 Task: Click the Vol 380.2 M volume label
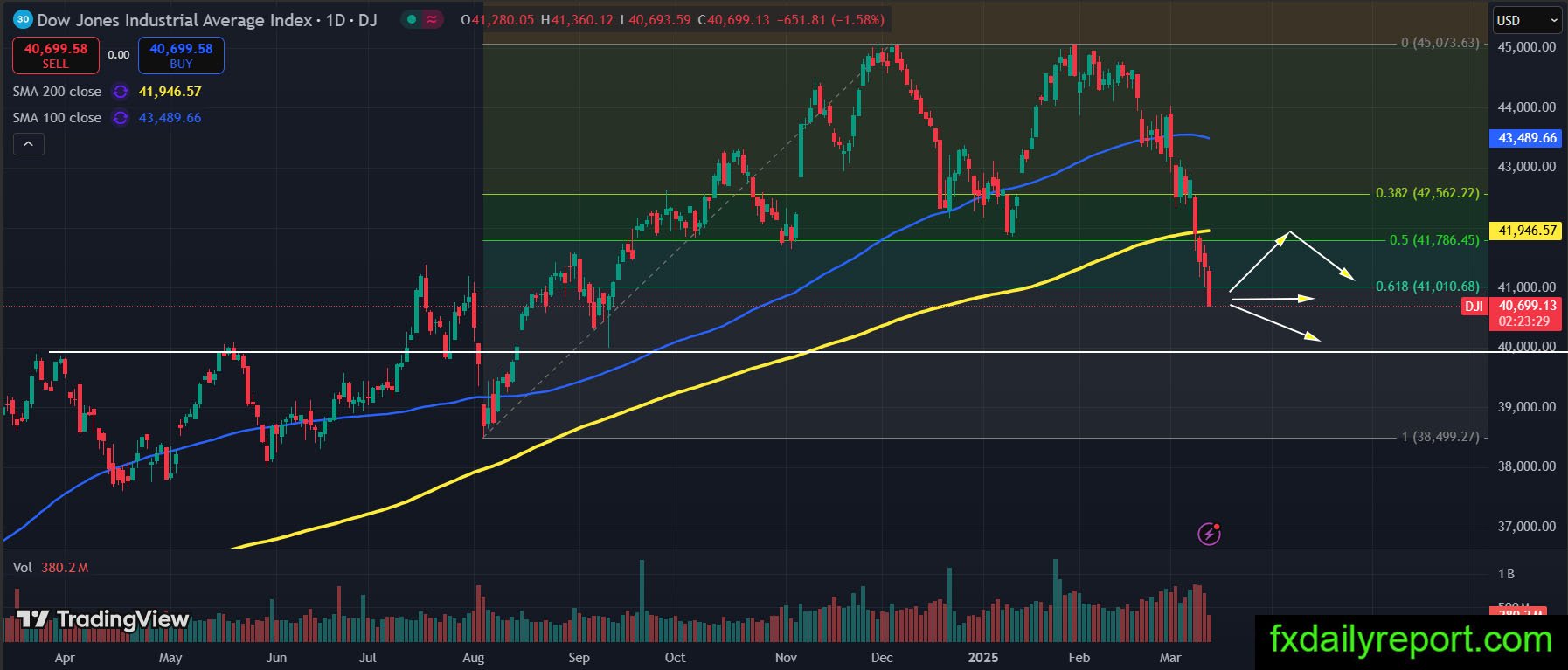click(51, 568)
